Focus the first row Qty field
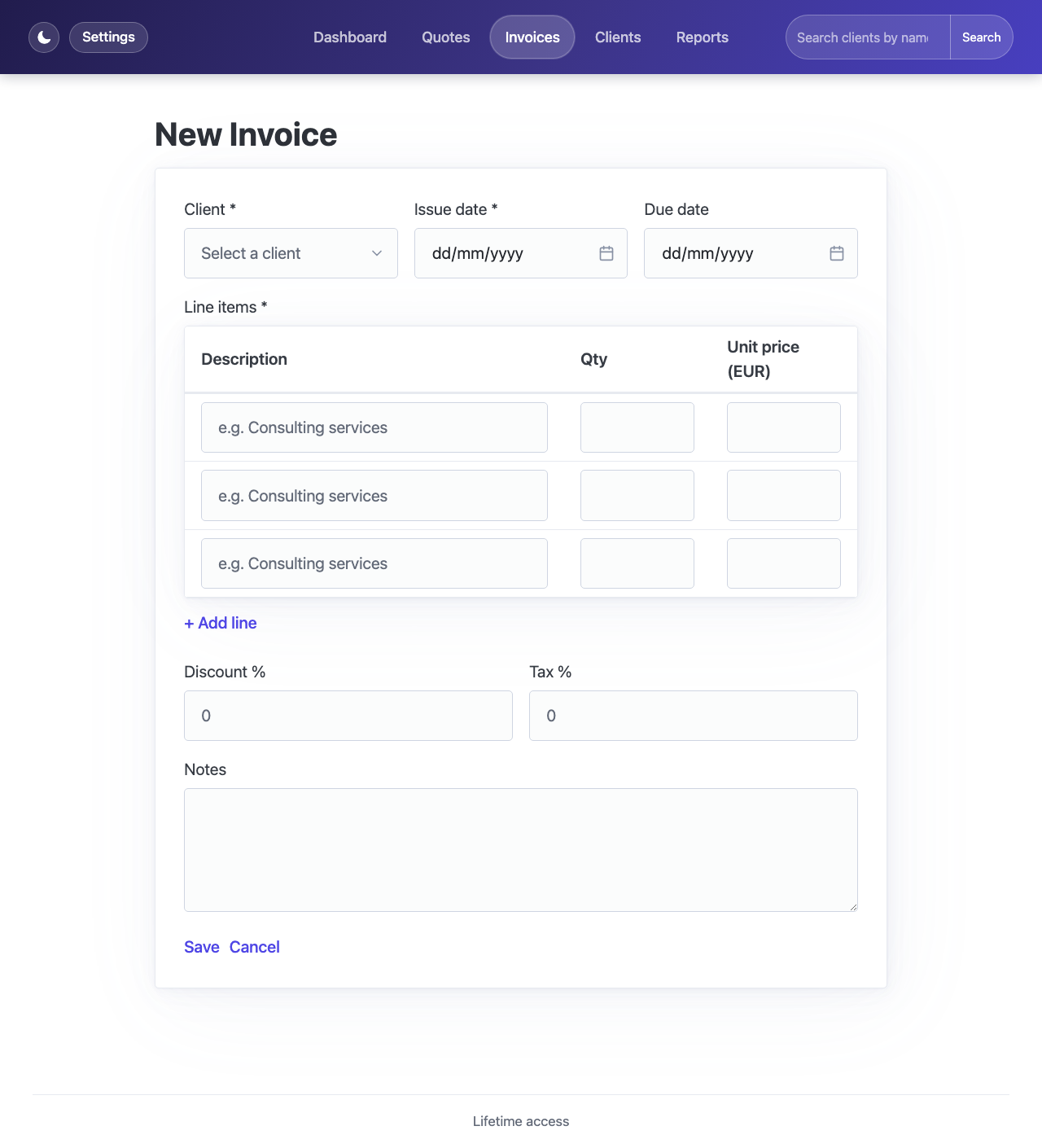Image resolution: width=1042 pixels, height=1148 pixels. (x=637, y=427)
